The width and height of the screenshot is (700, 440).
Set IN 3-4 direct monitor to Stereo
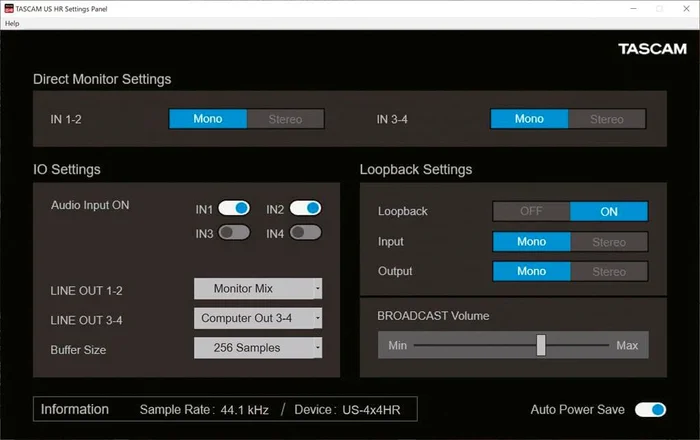(x=607, y=119)
